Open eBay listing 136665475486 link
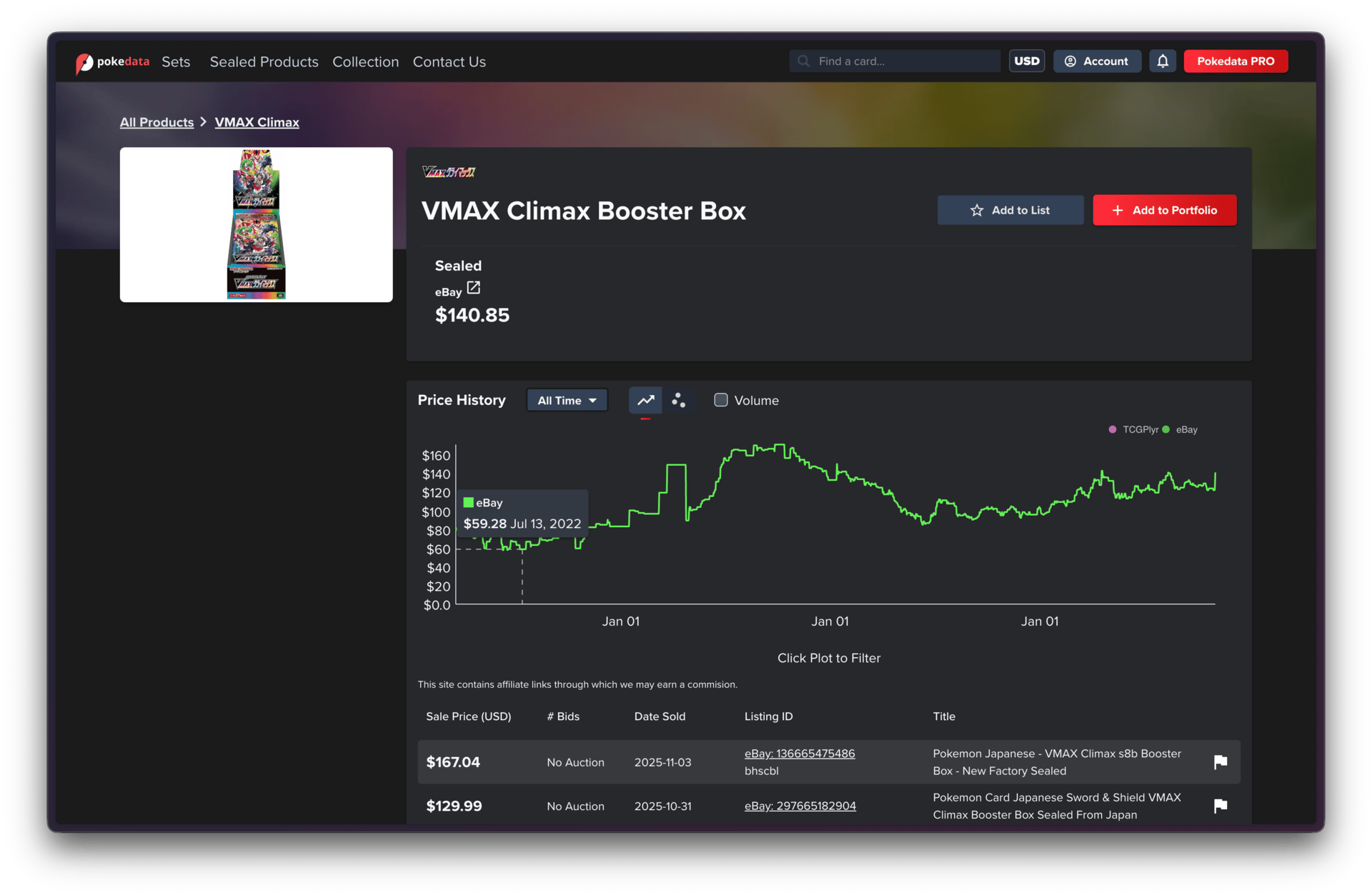This screenshot has height=895, width=1372. point(800,754)
